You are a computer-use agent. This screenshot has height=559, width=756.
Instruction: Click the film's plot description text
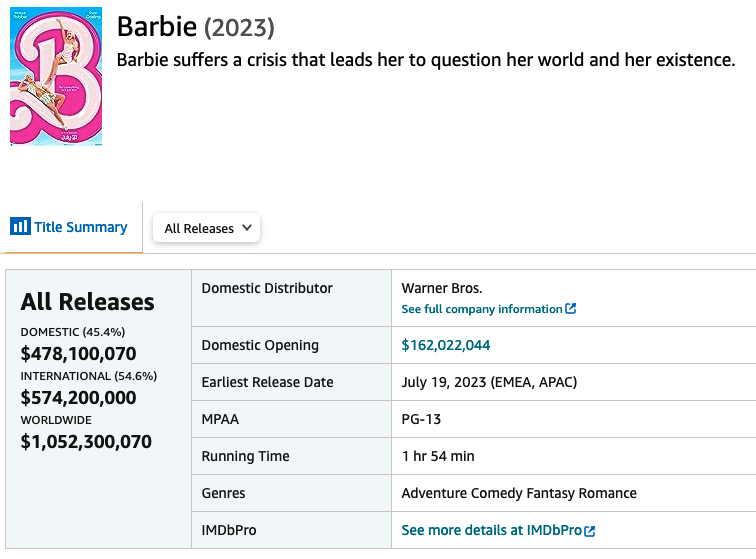click(x=426, y=60)
